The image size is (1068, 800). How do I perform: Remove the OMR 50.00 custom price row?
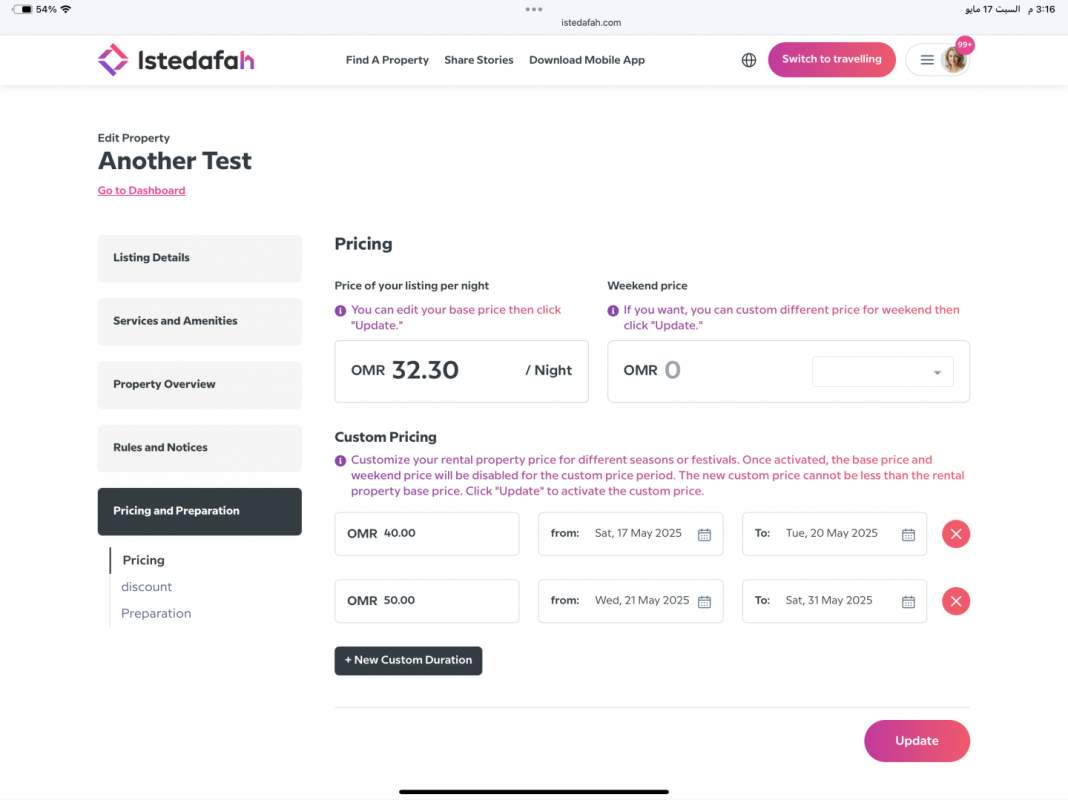[x=956, y=601]
